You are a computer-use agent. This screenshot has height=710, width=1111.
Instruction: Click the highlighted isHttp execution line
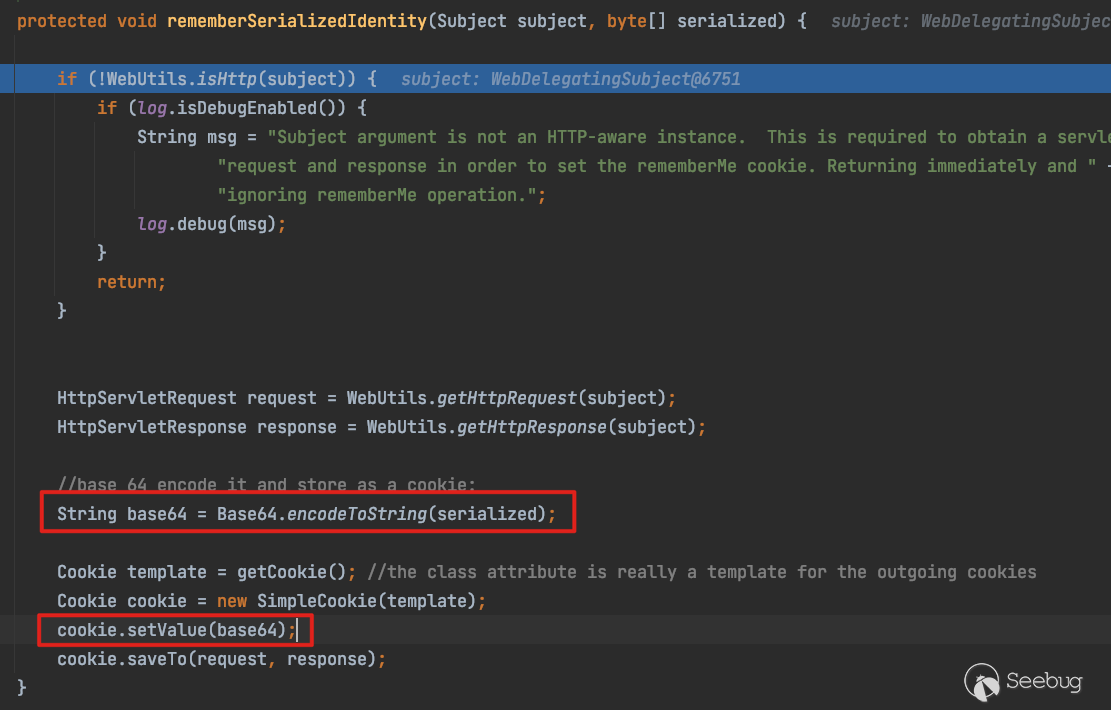(217, 78)
